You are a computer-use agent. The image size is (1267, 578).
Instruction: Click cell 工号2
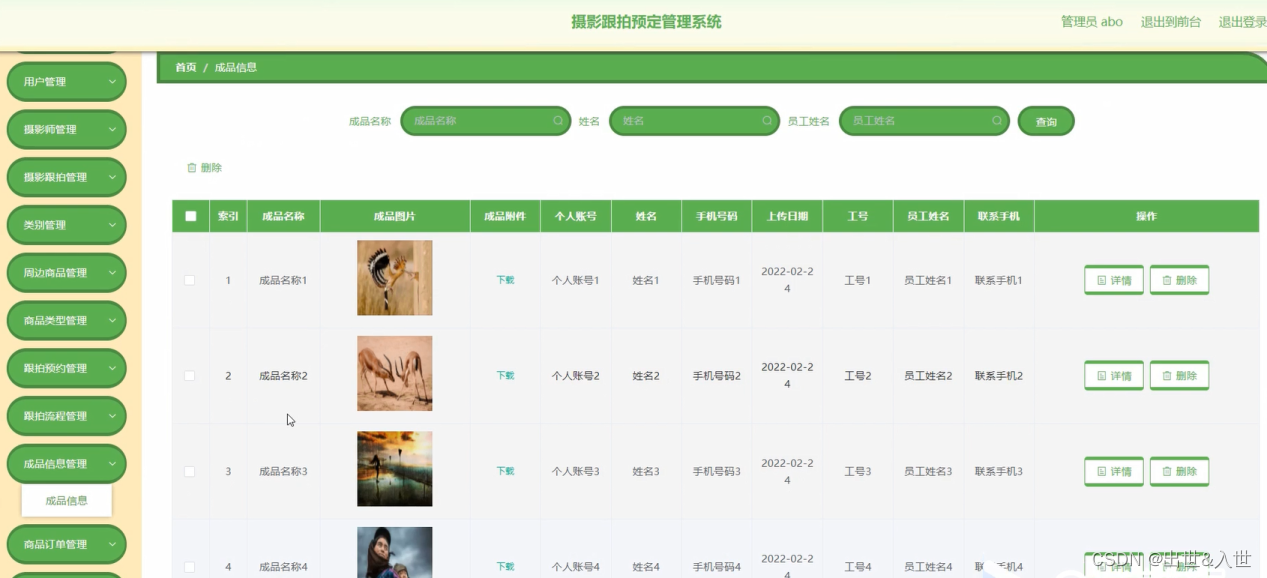pyautogui.click(x=858, y=376)
